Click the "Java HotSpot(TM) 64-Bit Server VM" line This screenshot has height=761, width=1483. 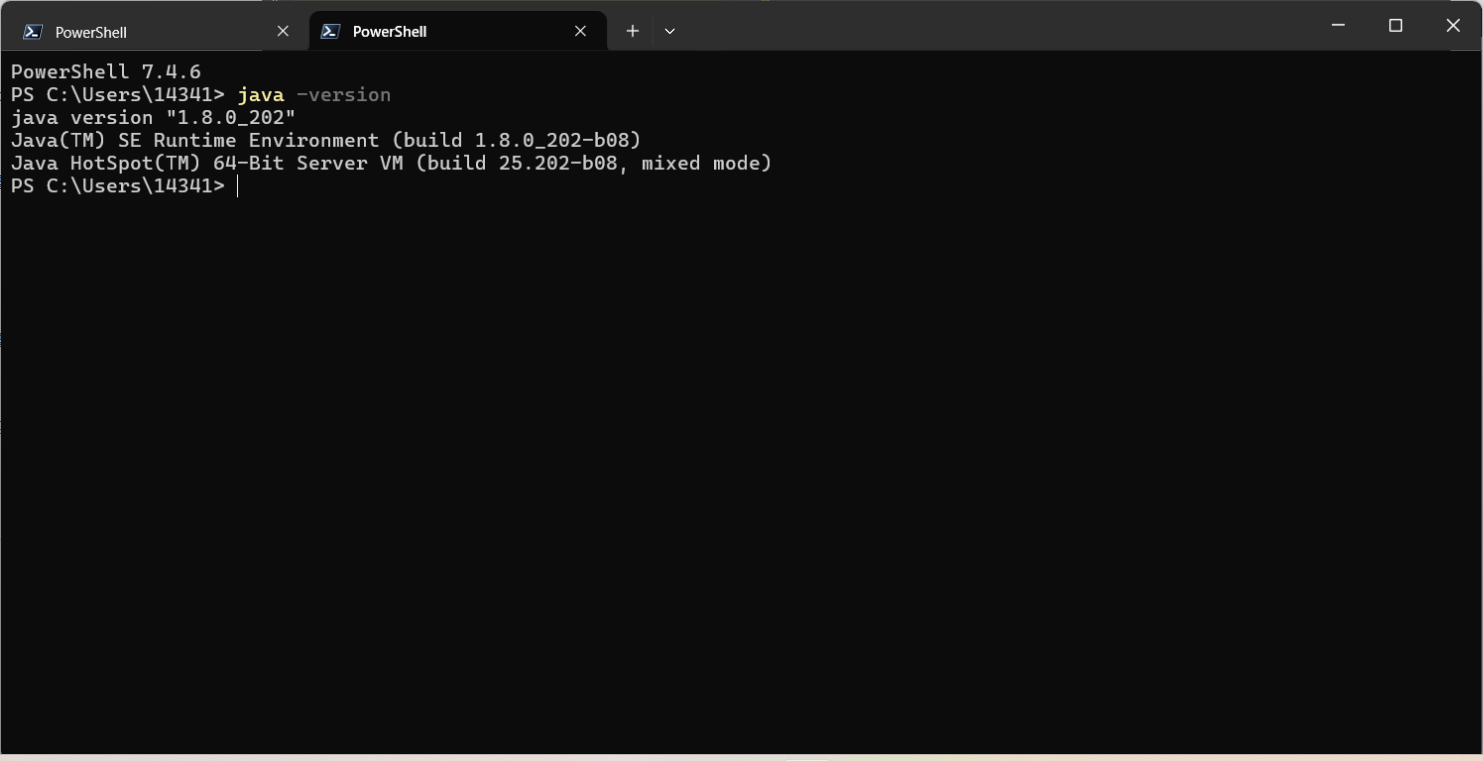pyautogui.click(x=391, y=163)
